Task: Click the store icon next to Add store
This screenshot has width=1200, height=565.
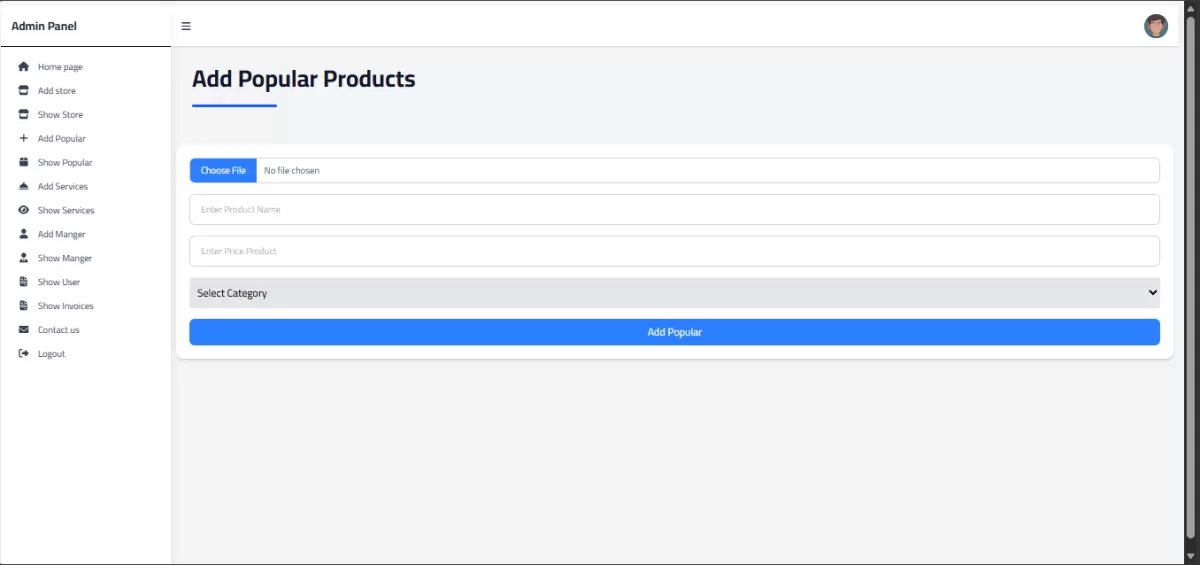Action: click(24, 91)
